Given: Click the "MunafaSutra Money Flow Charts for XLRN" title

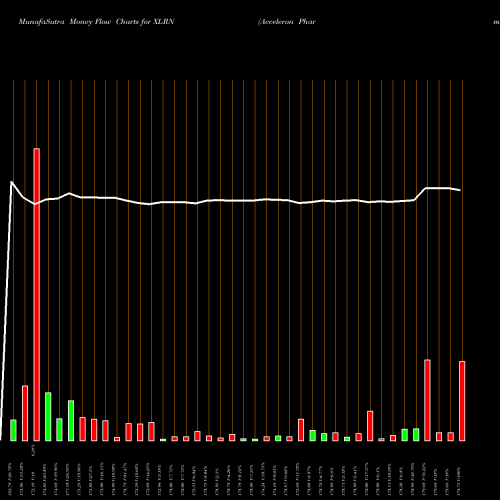Looking at the screenshot, I should (96, 22).
